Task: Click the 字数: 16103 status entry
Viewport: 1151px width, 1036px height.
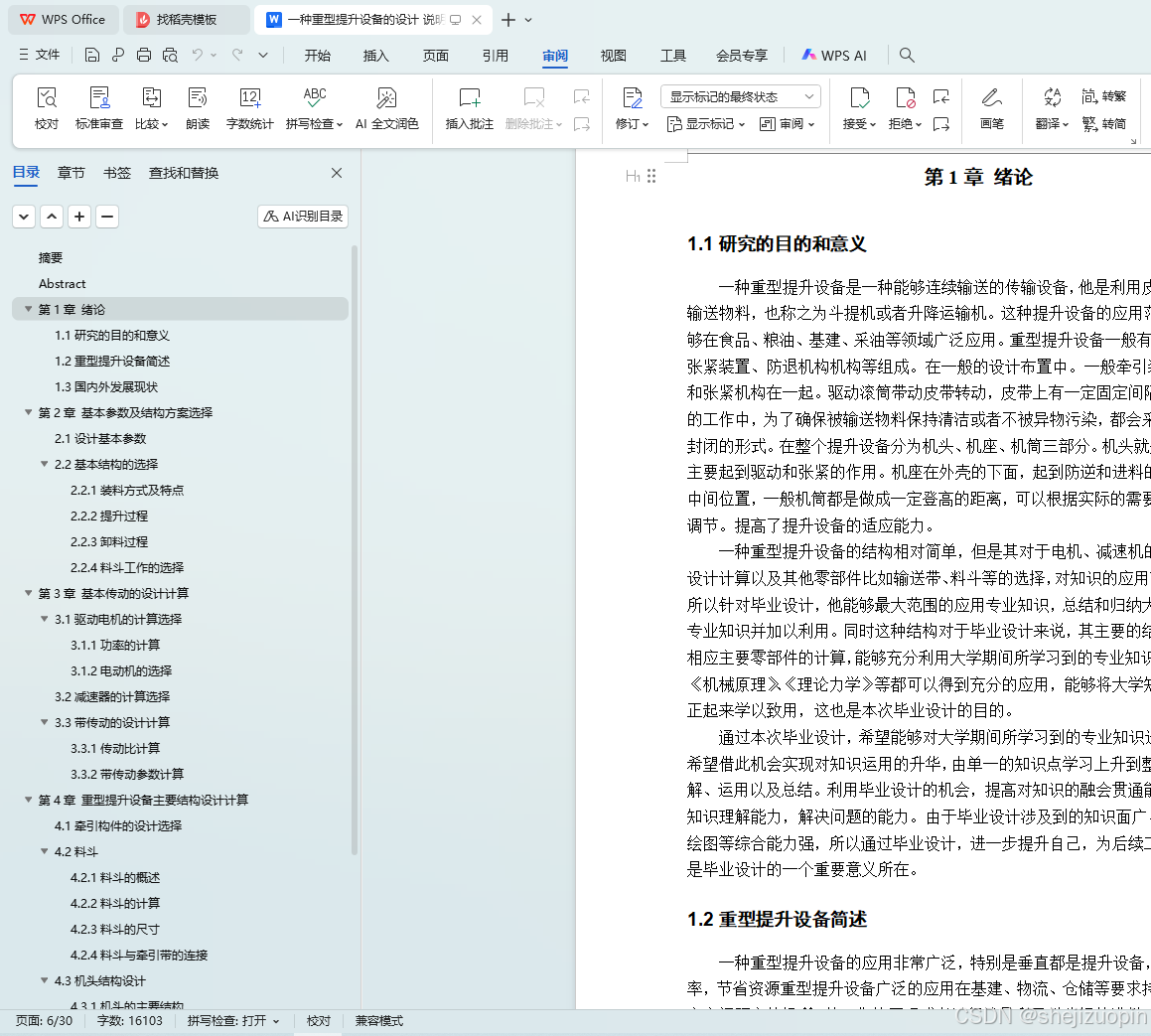Action: pos(130,1020)
